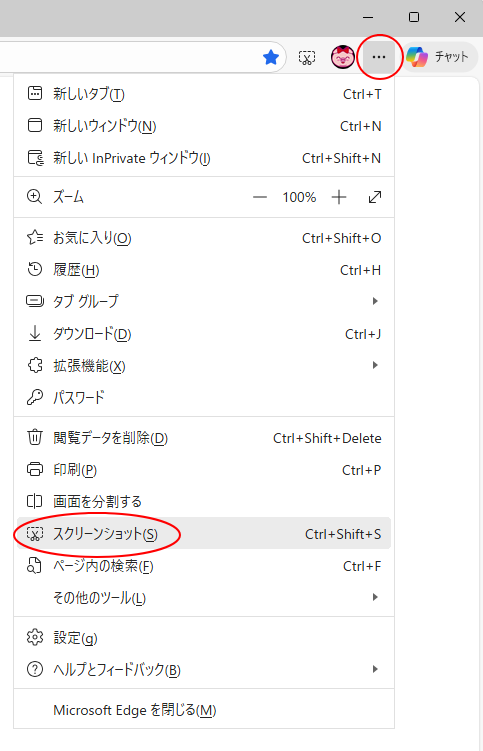
Task: Select タブ グループ label
Action: click(x=86, y=302)
